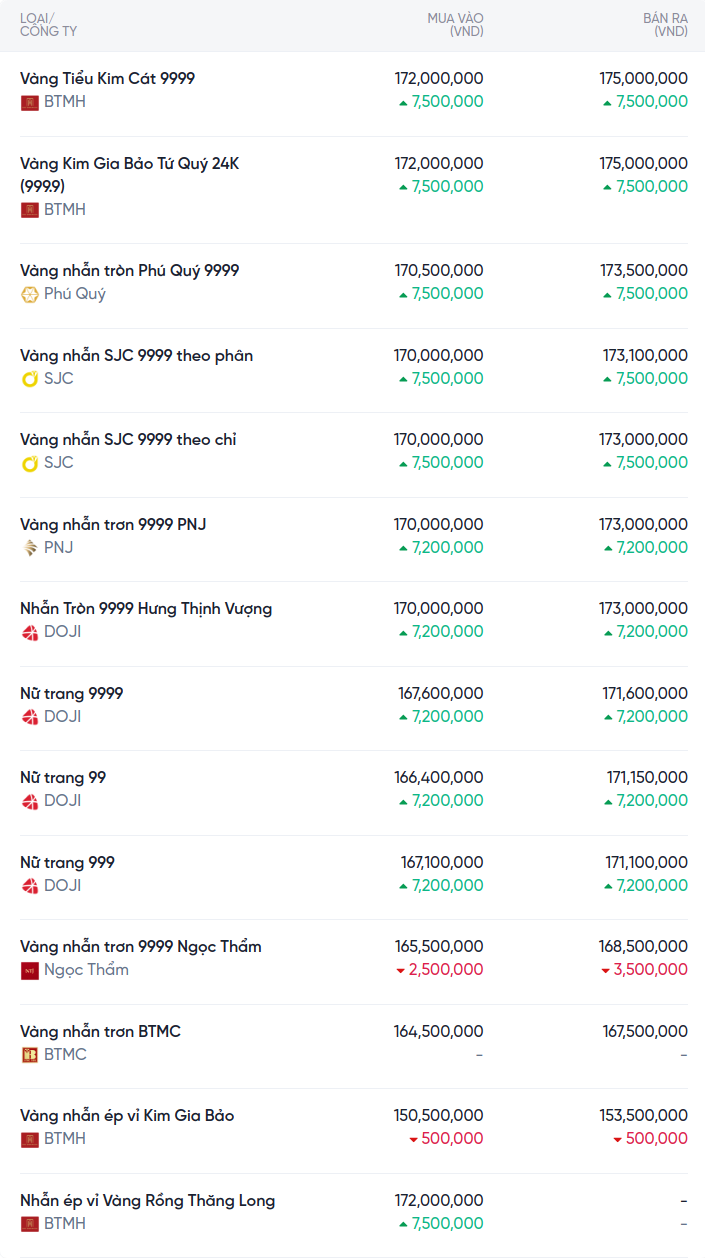Open Vàng Tiểu Kim Cát 9999 product name
This screenshot has width=705, height=1258.
(107, 78)
